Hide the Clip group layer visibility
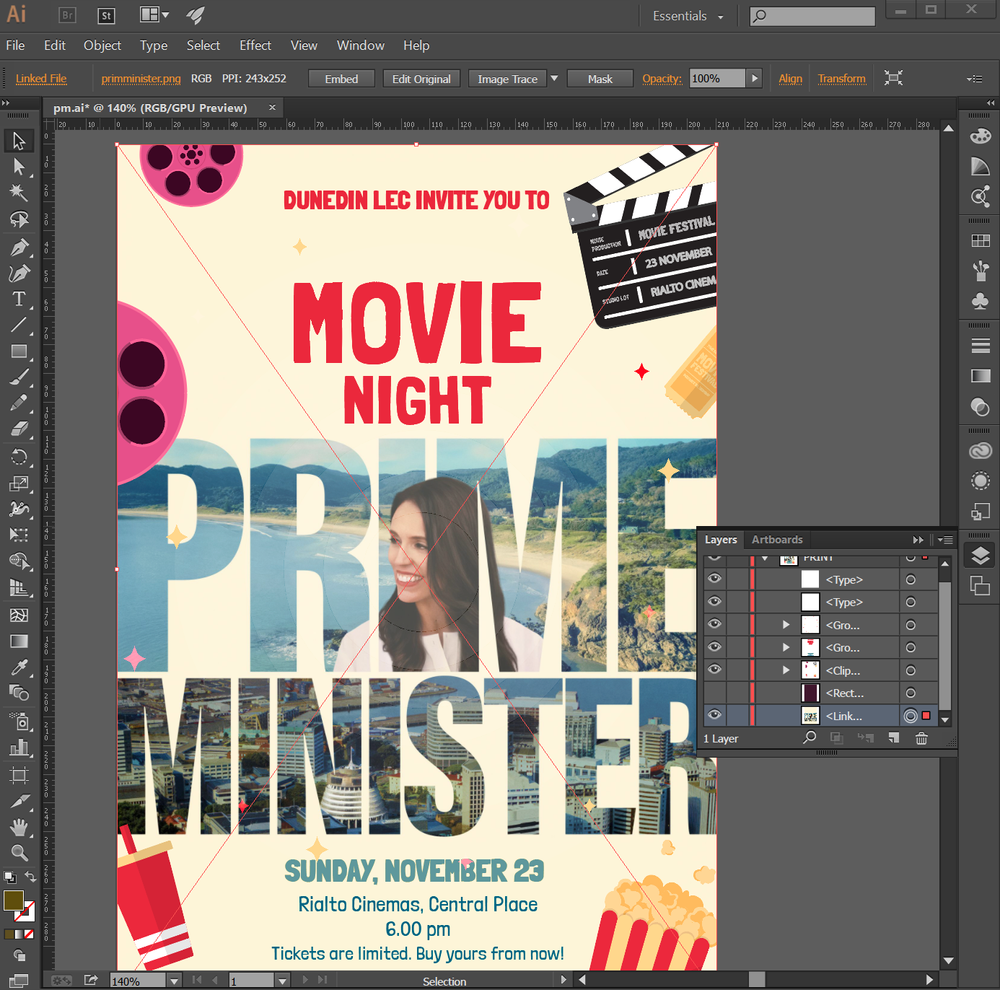This screenshot has height=990, width=1000. coord(714,670)
